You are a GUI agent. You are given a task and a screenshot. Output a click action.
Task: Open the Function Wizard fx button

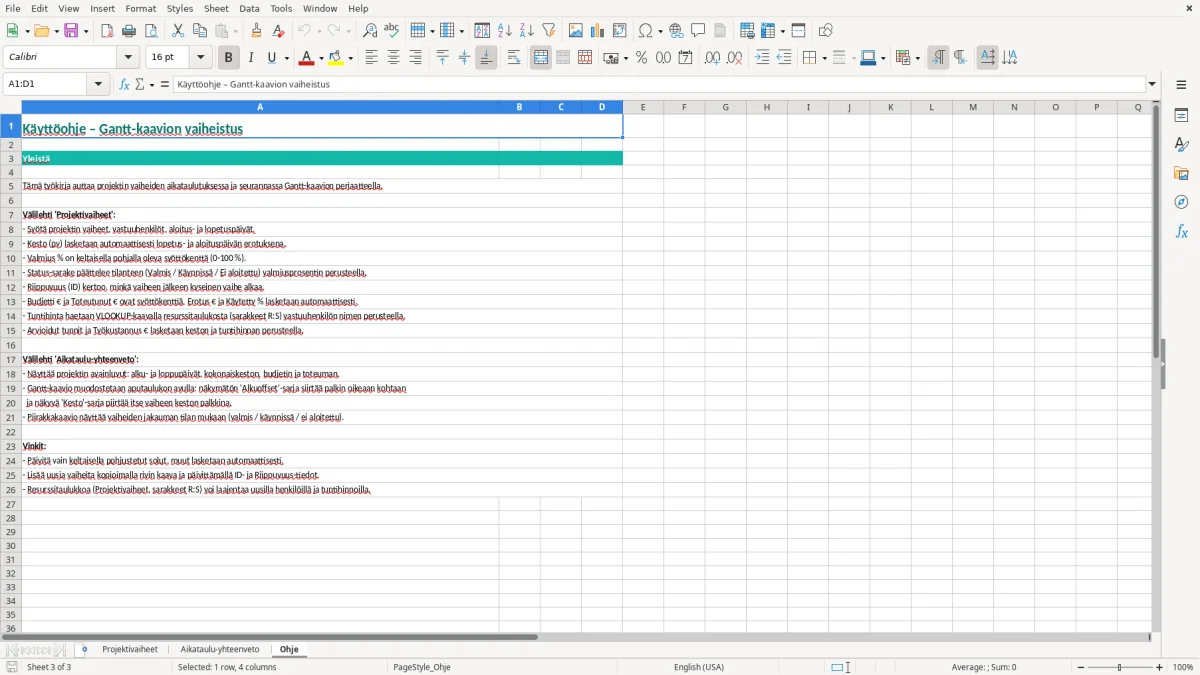(x=125, y=84)
